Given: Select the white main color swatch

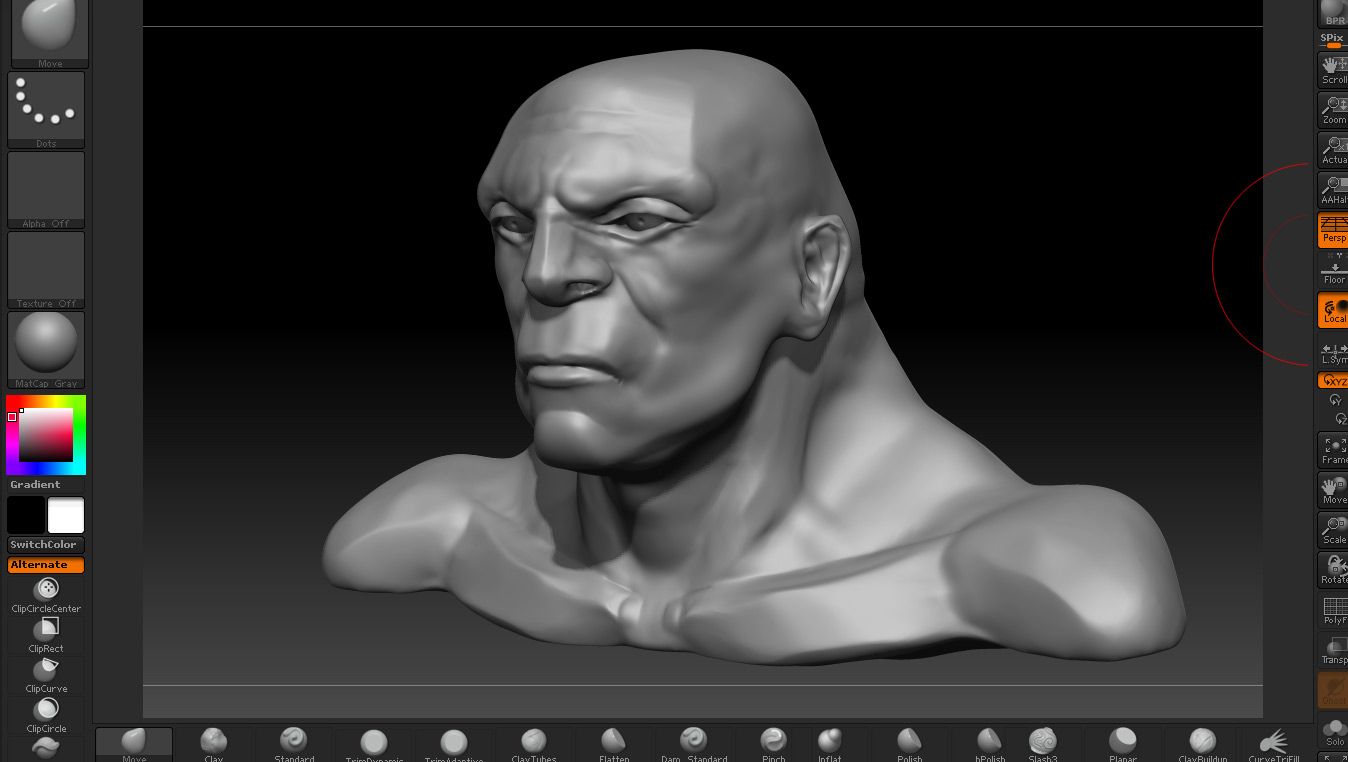Looking at the screenshot, I should click(x=66, y=515).
